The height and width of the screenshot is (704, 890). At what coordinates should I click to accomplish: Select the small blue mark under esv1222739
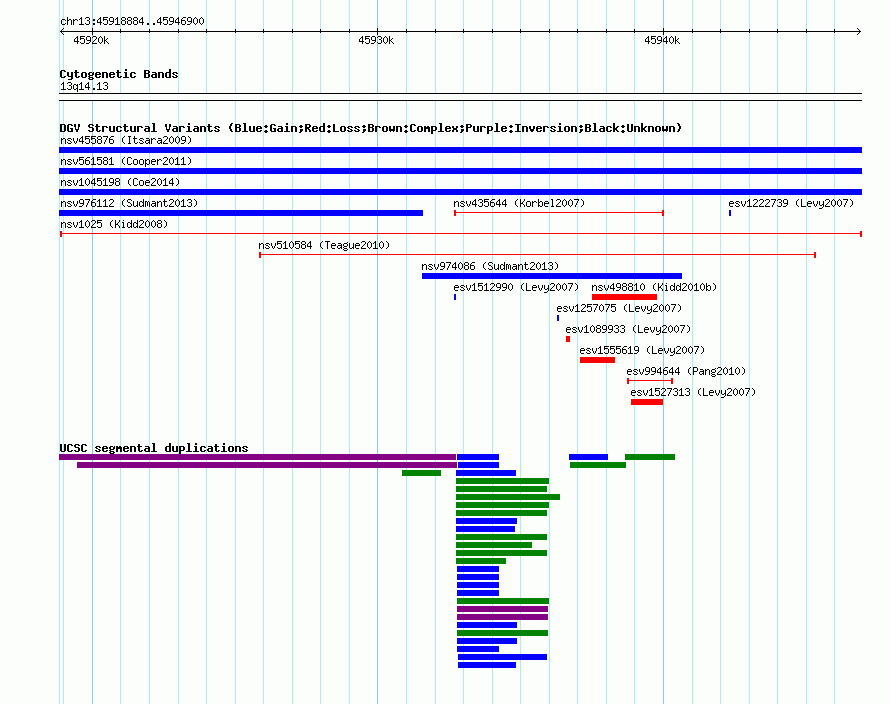(730, 213)
